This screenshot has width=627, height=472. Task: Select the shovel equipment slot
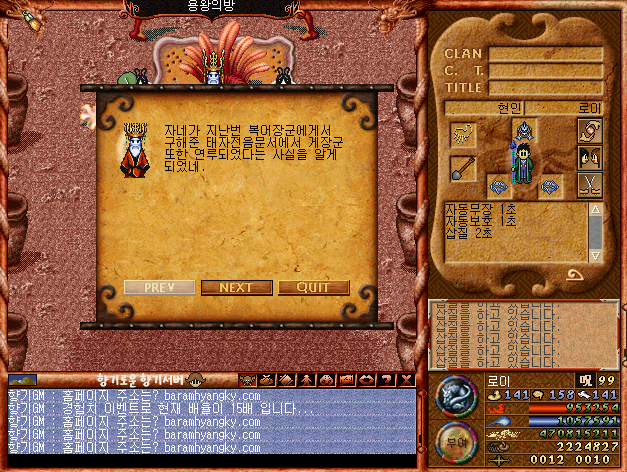point(463,168)
